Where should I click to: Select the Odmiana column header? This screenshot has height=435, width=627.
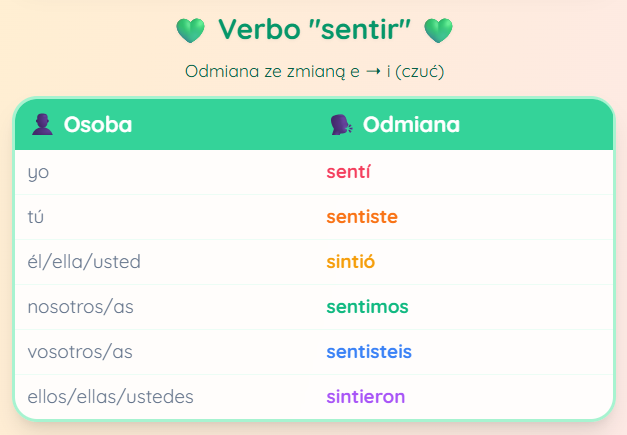[x=463, y=124]
